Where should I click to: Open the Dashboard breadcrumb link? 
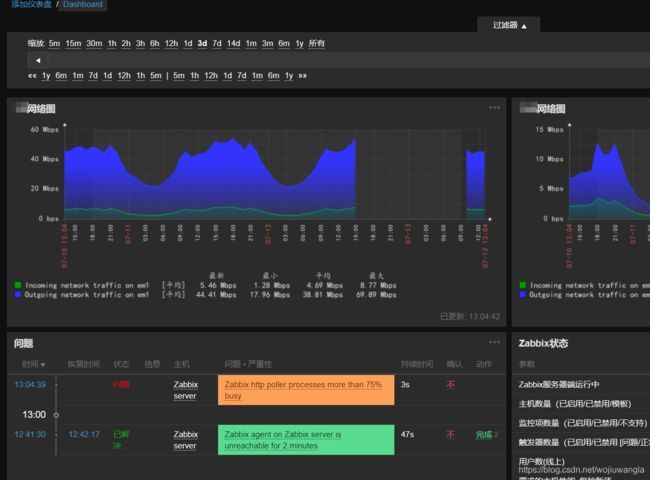tap(83, 5)
